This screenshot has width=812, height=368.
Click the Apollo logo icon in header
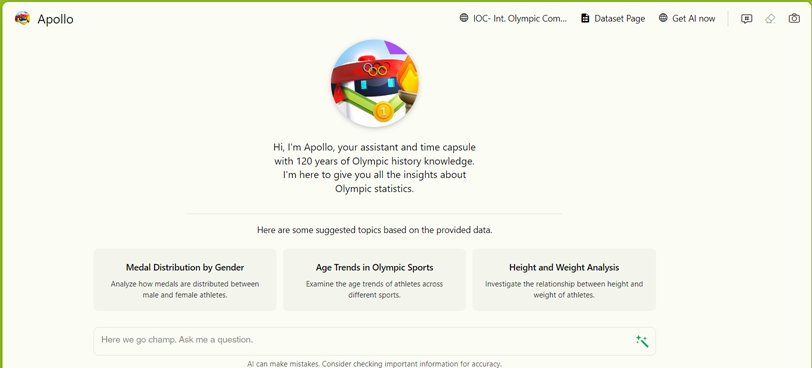pyautogui.click(x=22, y=19)
